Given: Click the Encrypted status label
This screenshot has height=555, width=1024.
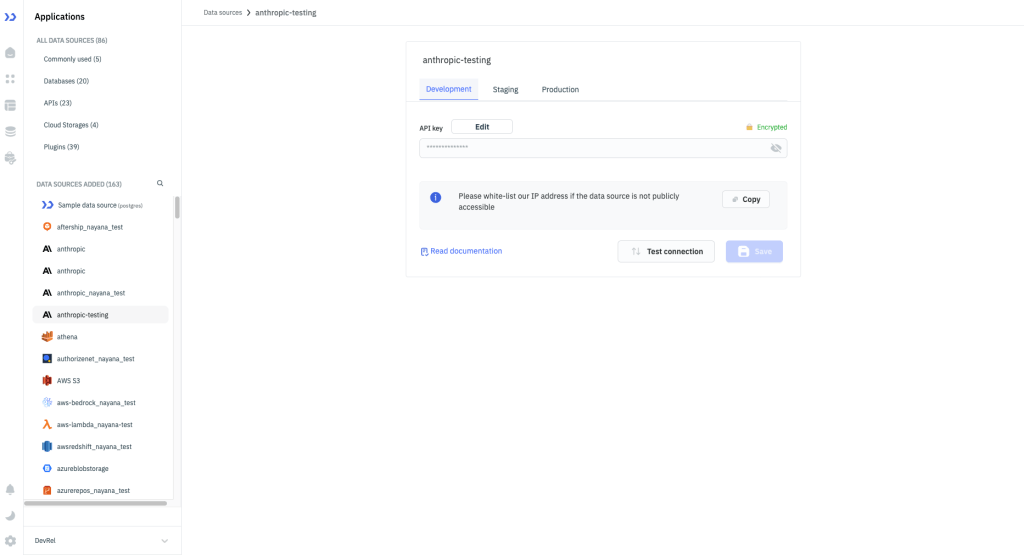Looking at the screenshot, I should 772,127.
